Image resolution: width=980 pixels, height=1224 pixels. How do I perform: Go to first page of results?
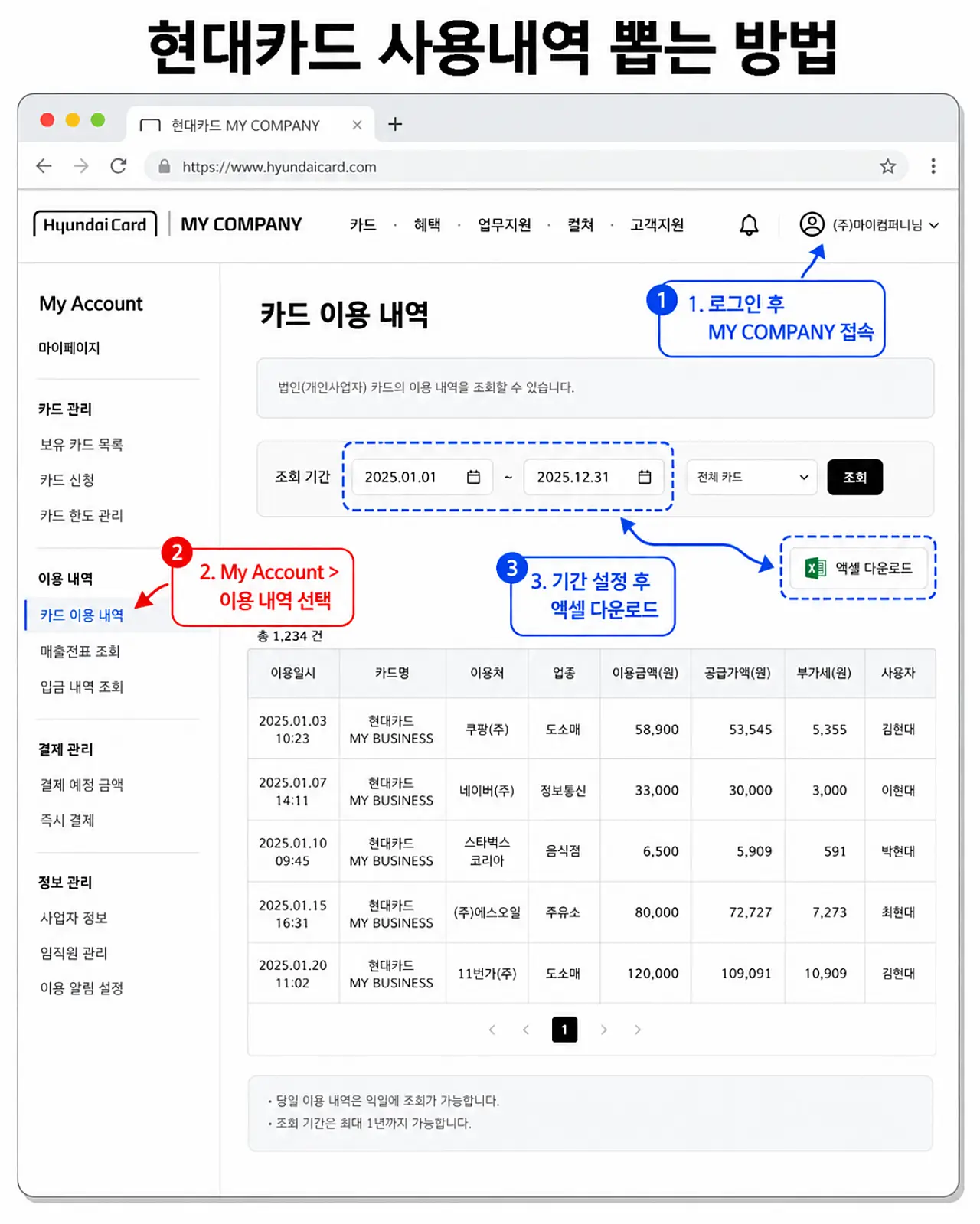pyautogui.click(x=492, y=1030)
